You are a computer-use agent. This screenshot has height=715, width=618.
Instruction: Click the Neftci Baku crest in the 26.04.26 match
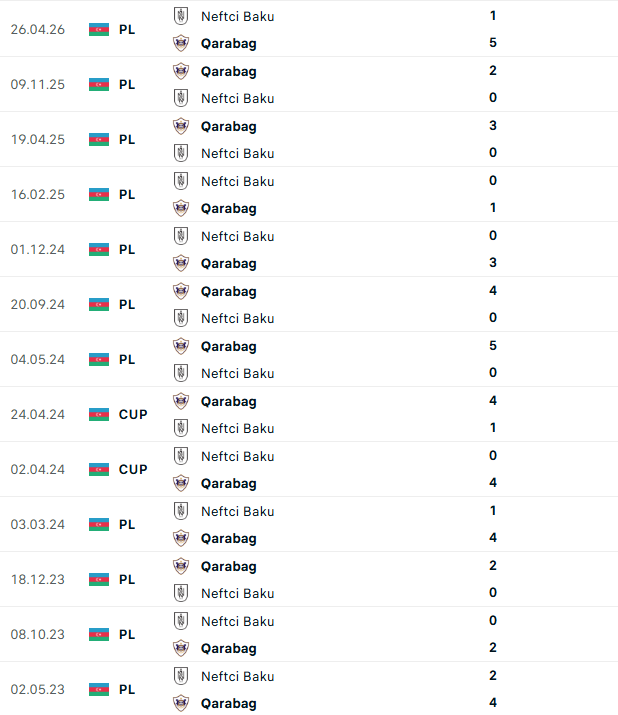click(180, 16)
